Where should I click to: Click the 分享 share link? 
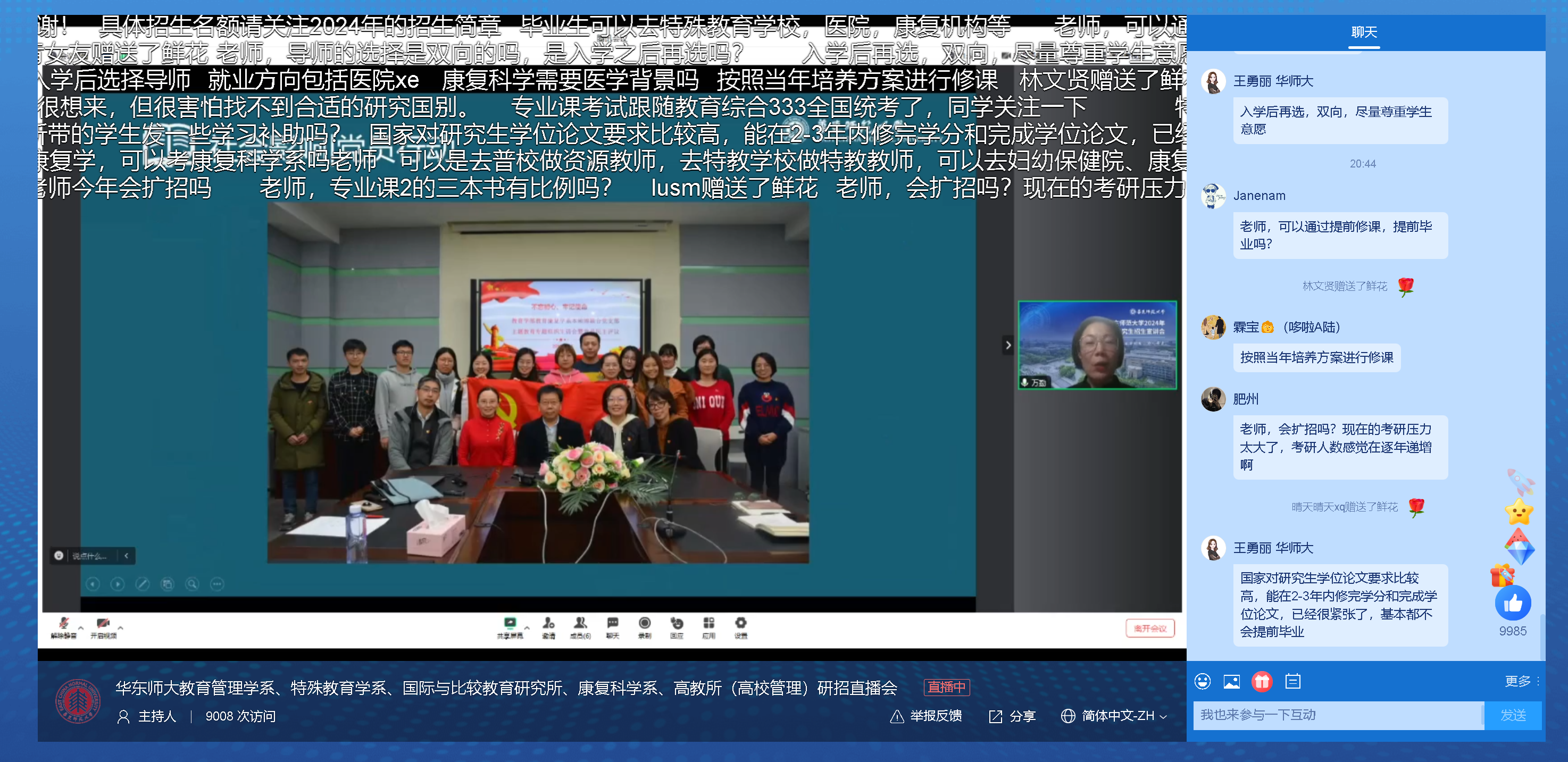point(1012,716)
